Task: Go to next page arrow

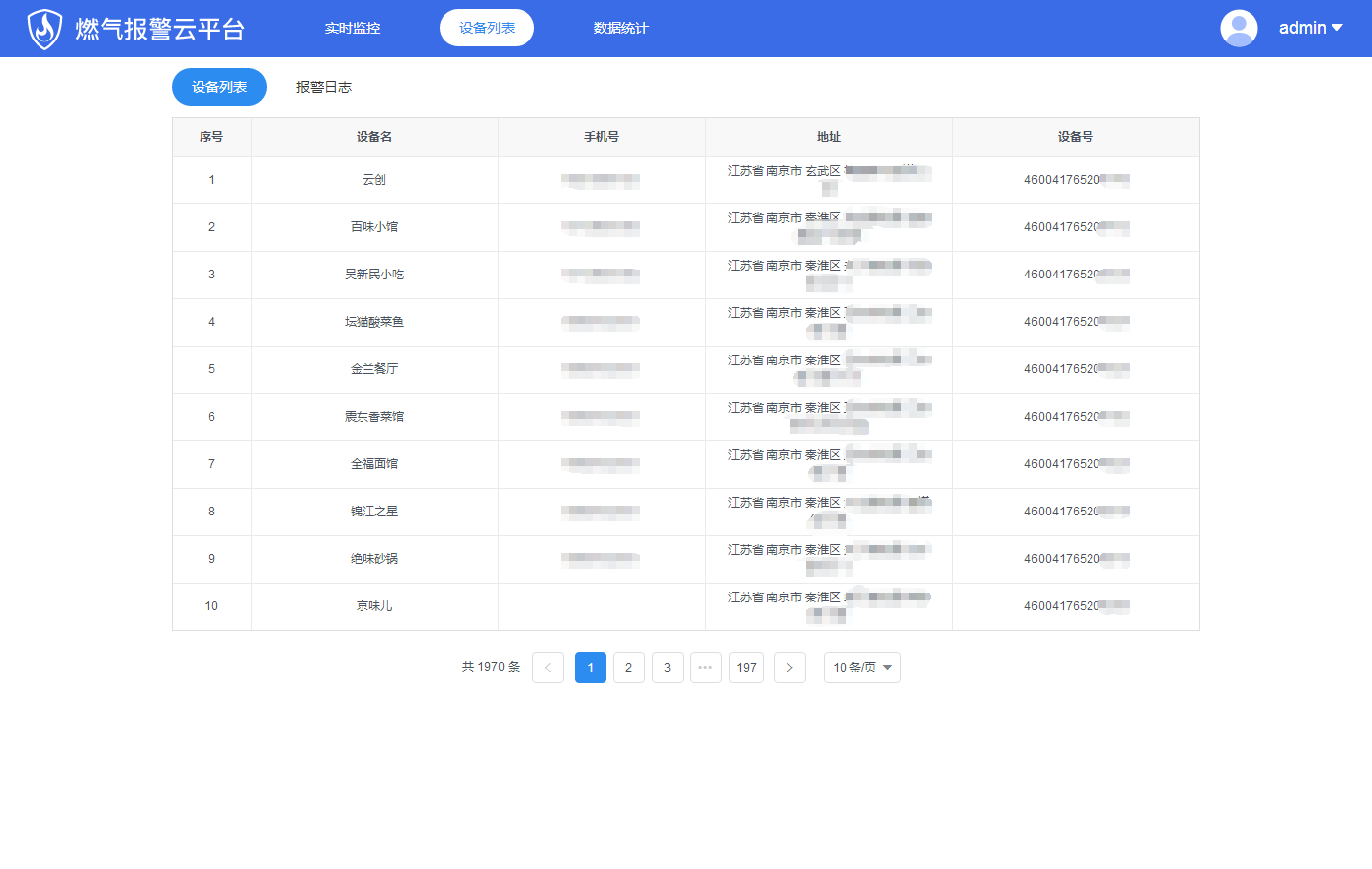Action: point(789,668)
